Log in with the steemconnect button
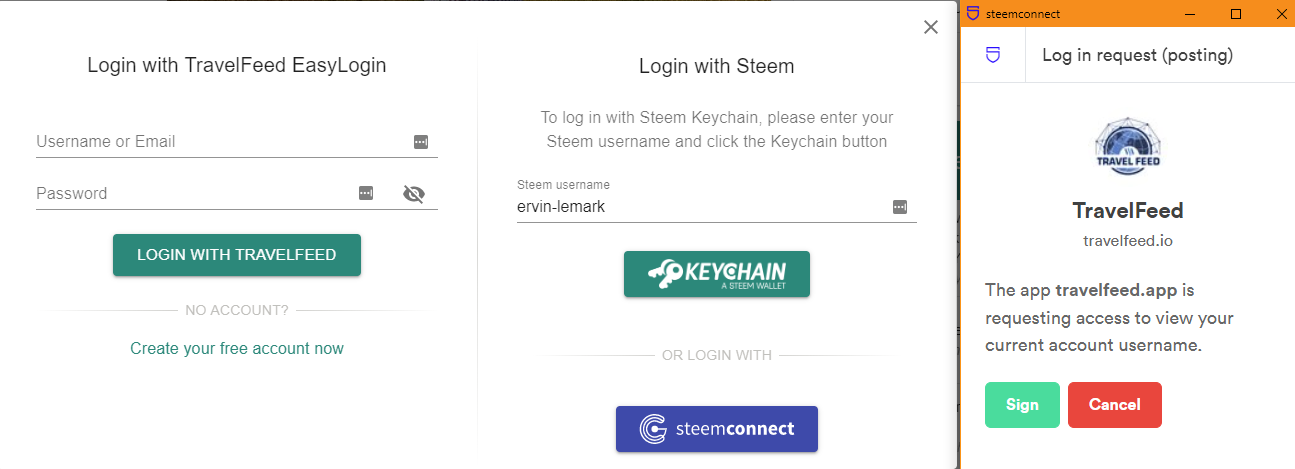Viewport: 1295px width, 469px height. coord(717,429)
